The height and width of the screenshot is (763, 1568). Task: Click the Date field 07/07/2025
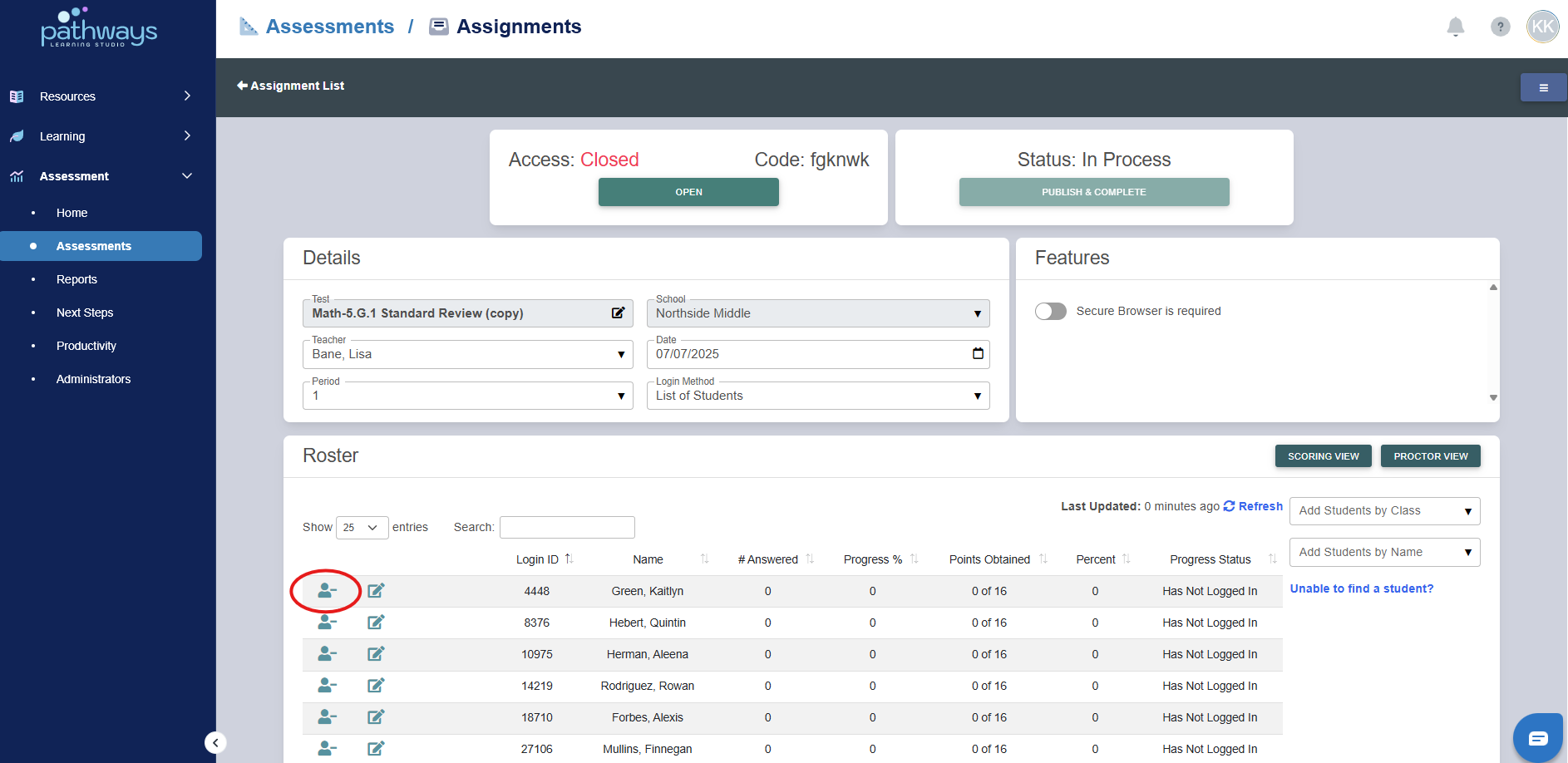818,354
